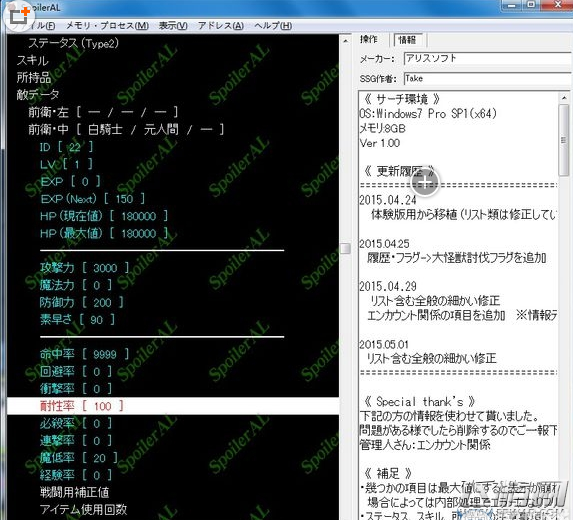Select the 魔低率 [ 20 ] row
Image resolution: width=573 pixels, height=520 pixels.
coord(79,458)
